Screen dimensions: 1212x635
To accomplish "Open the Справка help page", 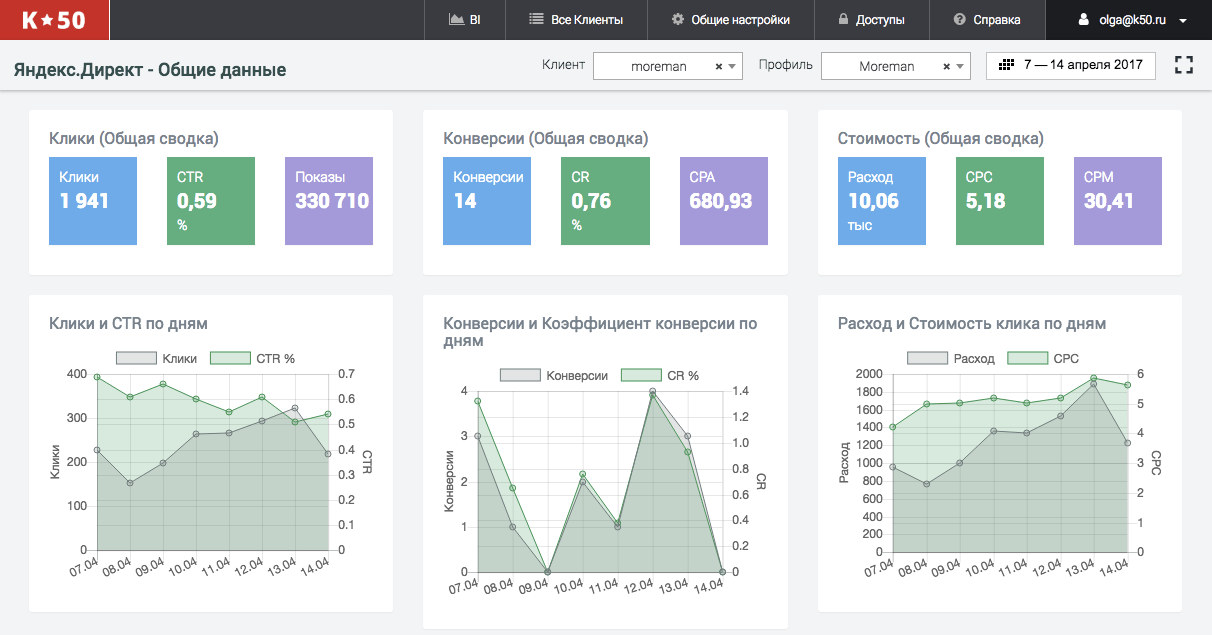I will [987, 20].
